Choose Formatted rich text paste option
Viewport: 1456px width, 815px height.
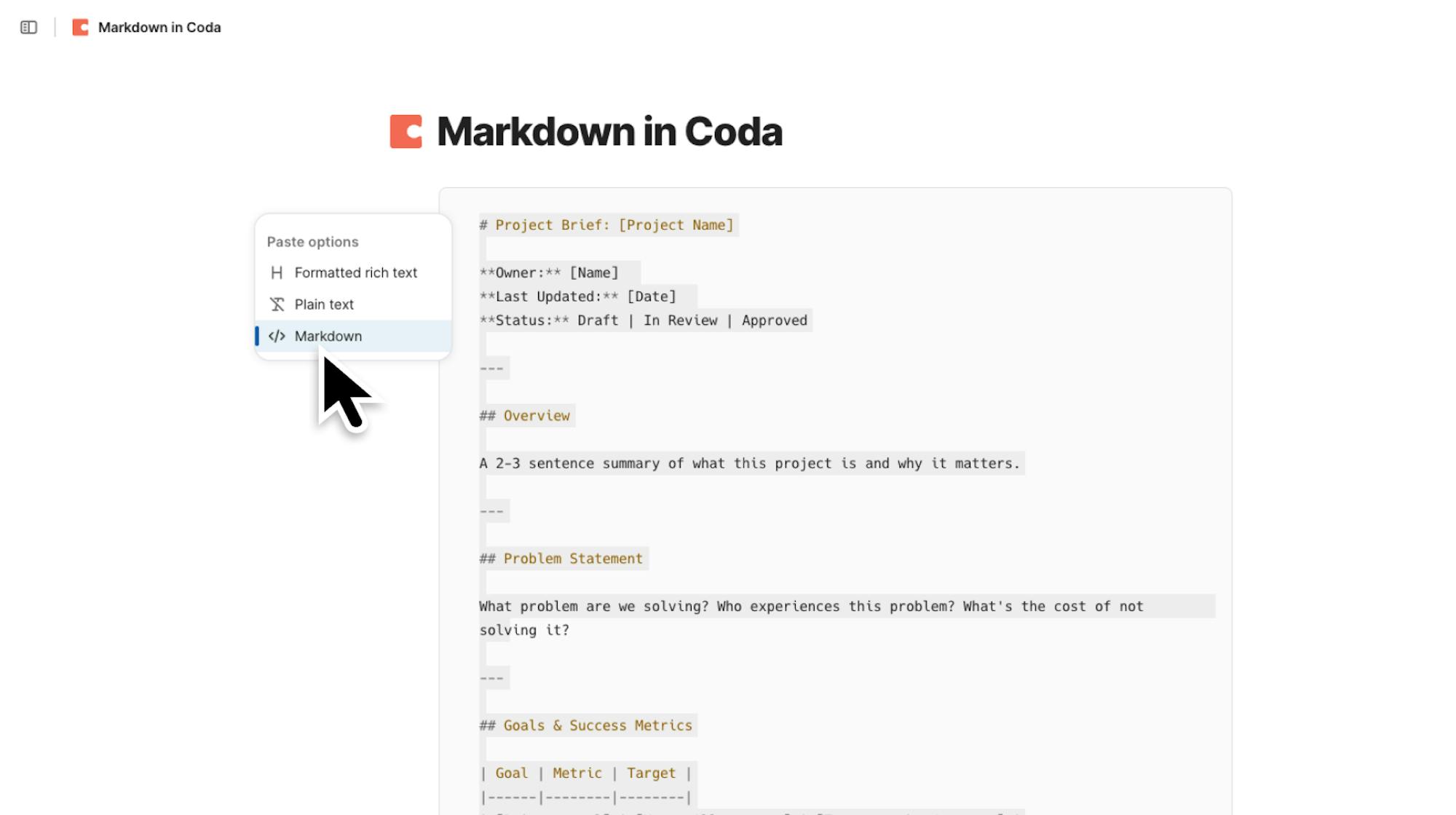coord(355,273)
